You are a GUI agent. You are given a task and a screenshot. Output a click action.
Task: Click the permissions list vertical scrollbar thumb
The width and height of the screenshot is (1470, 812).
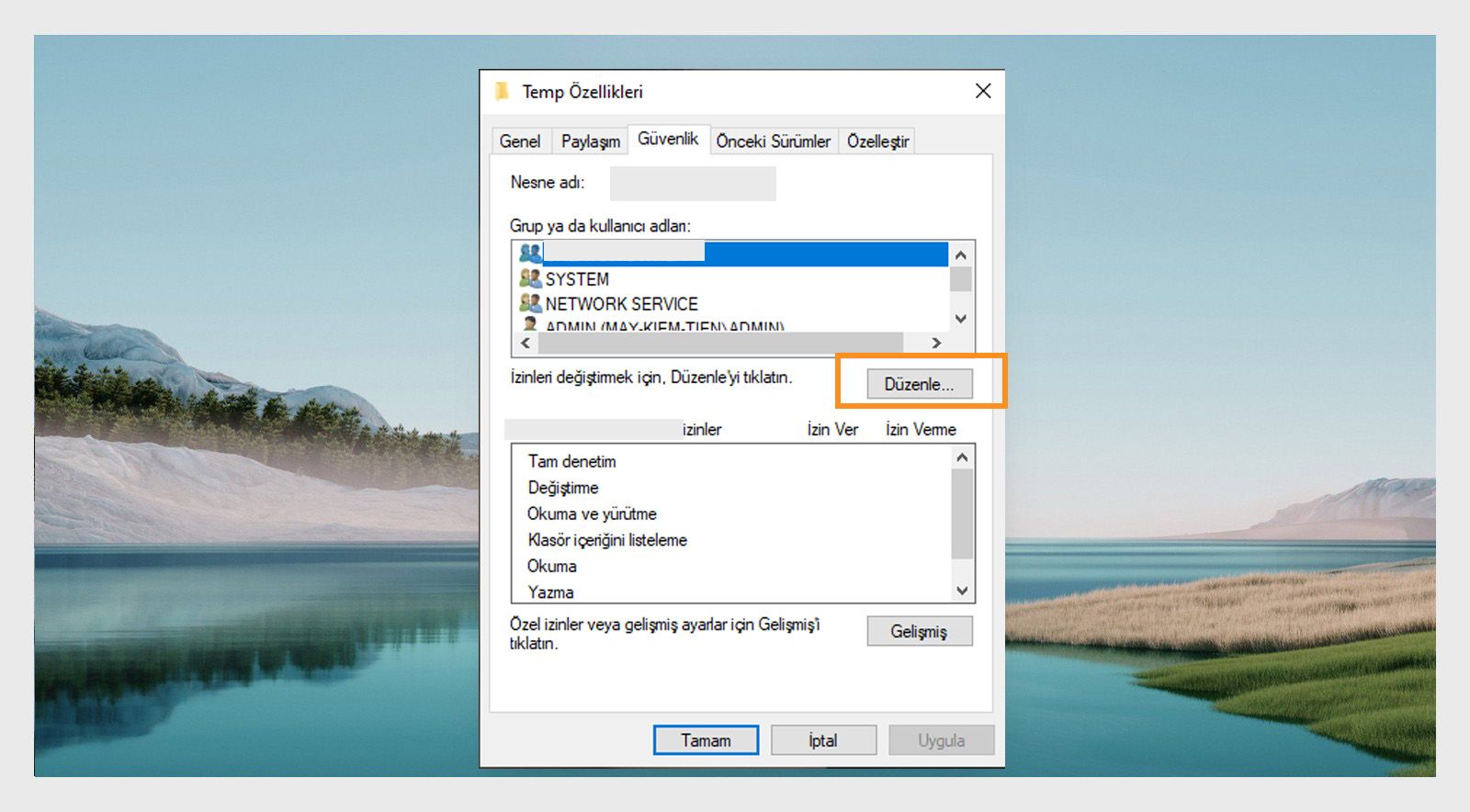(x=962, y=513)
